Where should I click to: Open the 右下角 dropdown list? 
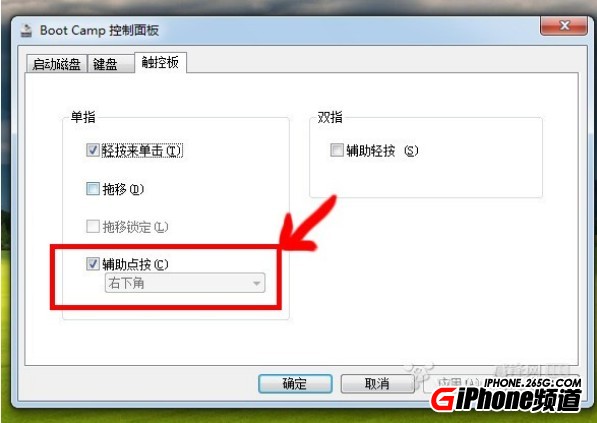[185, 283]
